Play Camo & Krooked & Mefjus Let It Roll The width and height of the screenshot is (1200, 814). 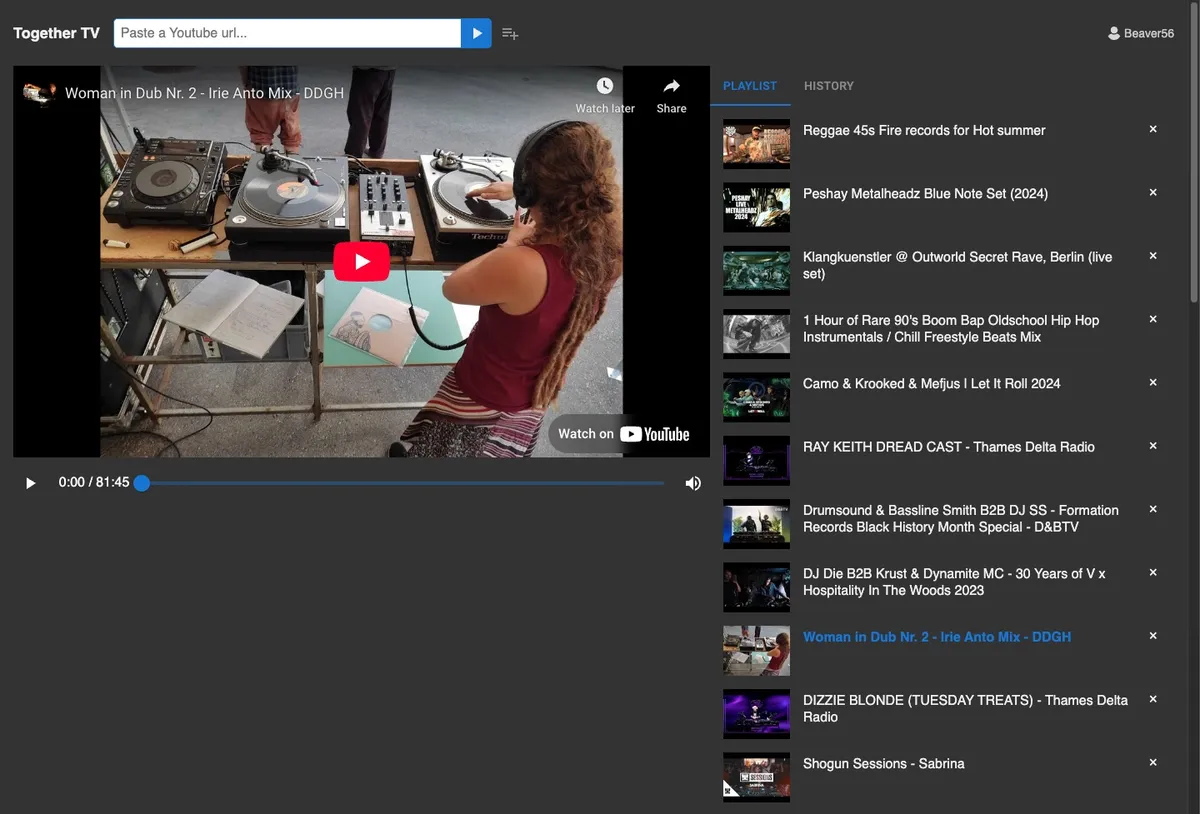pyautogui.click(x=932, y=384)
